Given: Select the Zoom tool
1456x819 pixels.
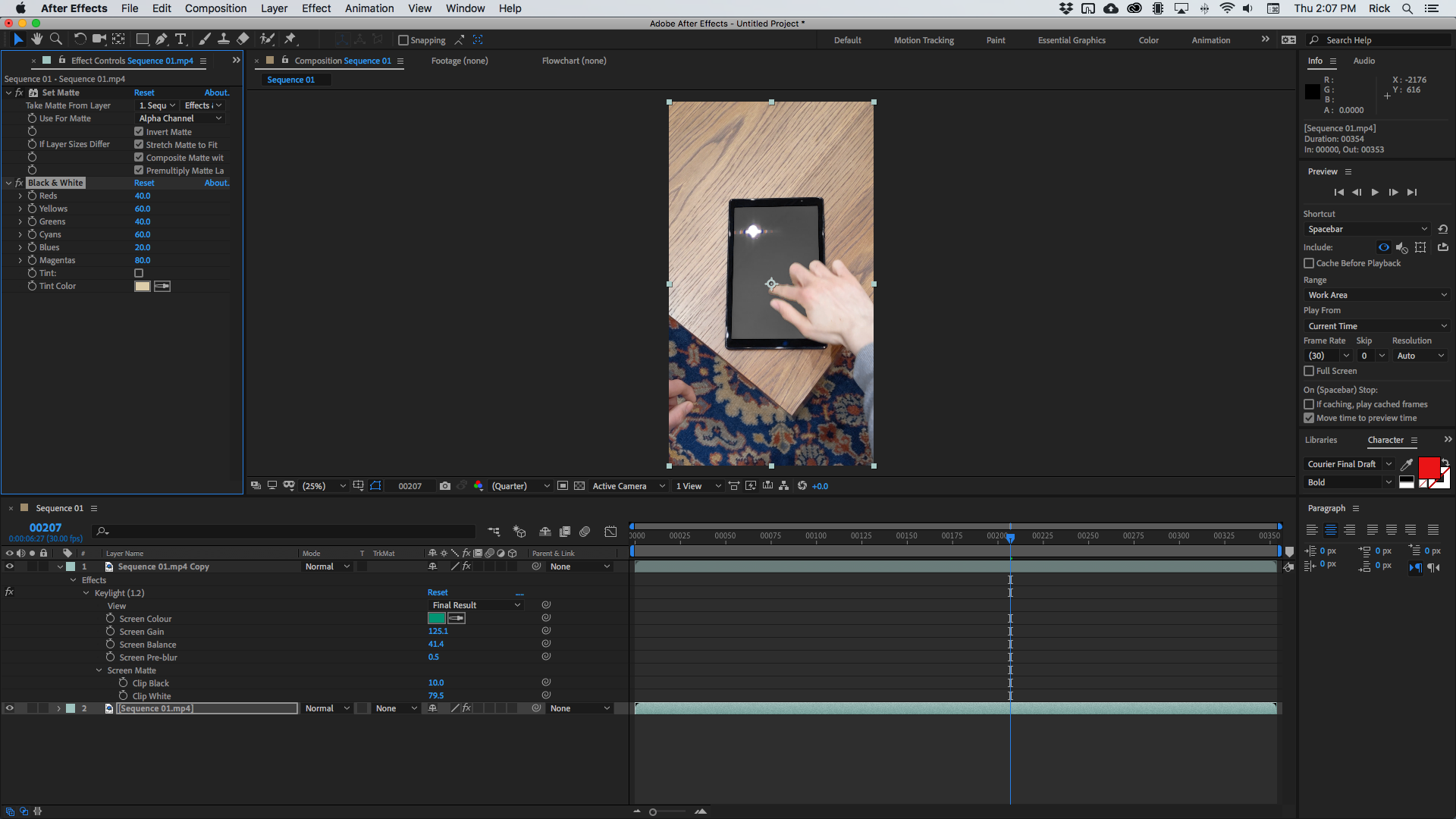Looking at the screenshot, I should click(x=55, y=39).
